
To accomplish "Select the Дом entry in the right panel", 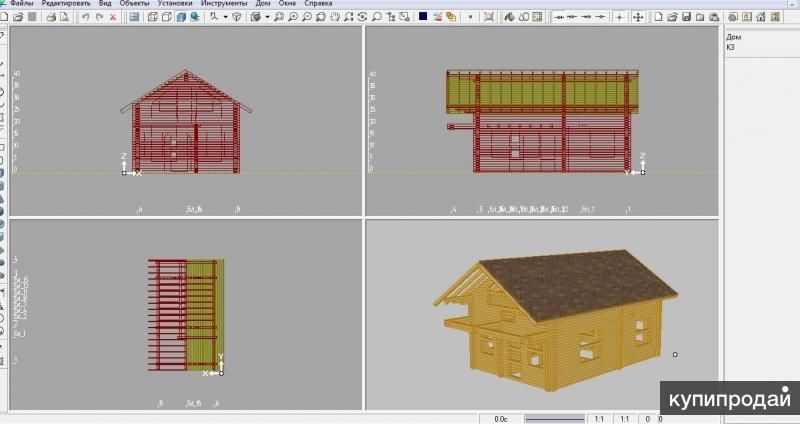I will pos(734,37).
